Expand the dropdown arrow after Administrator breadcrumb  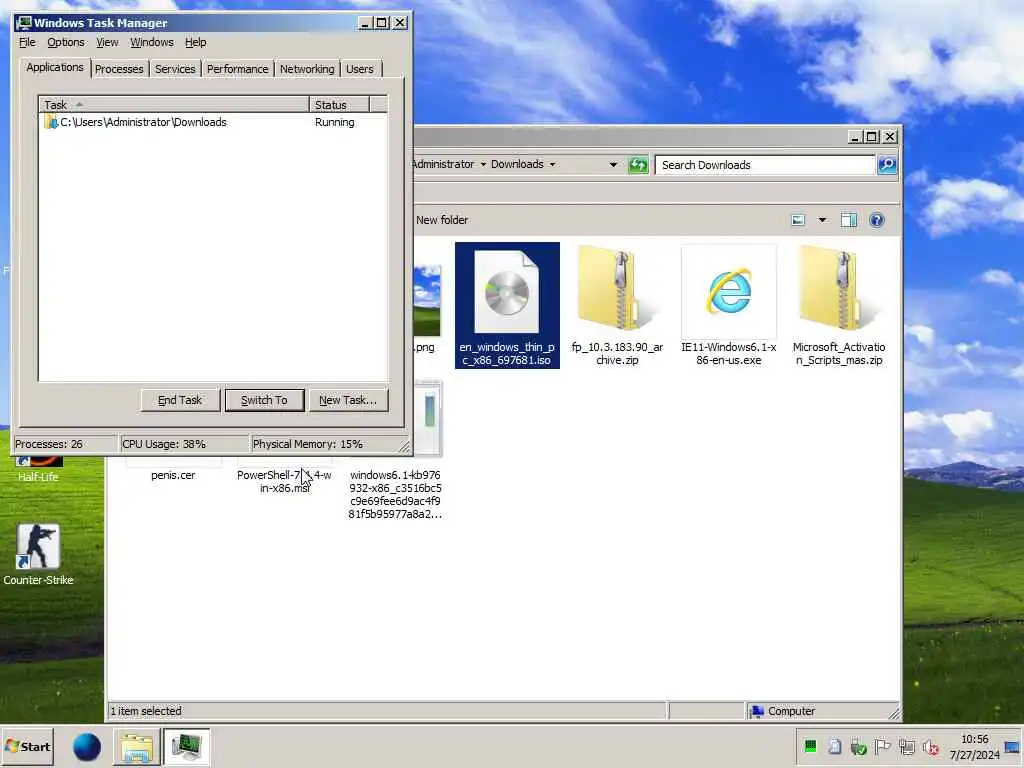click(x=483, y=165)
